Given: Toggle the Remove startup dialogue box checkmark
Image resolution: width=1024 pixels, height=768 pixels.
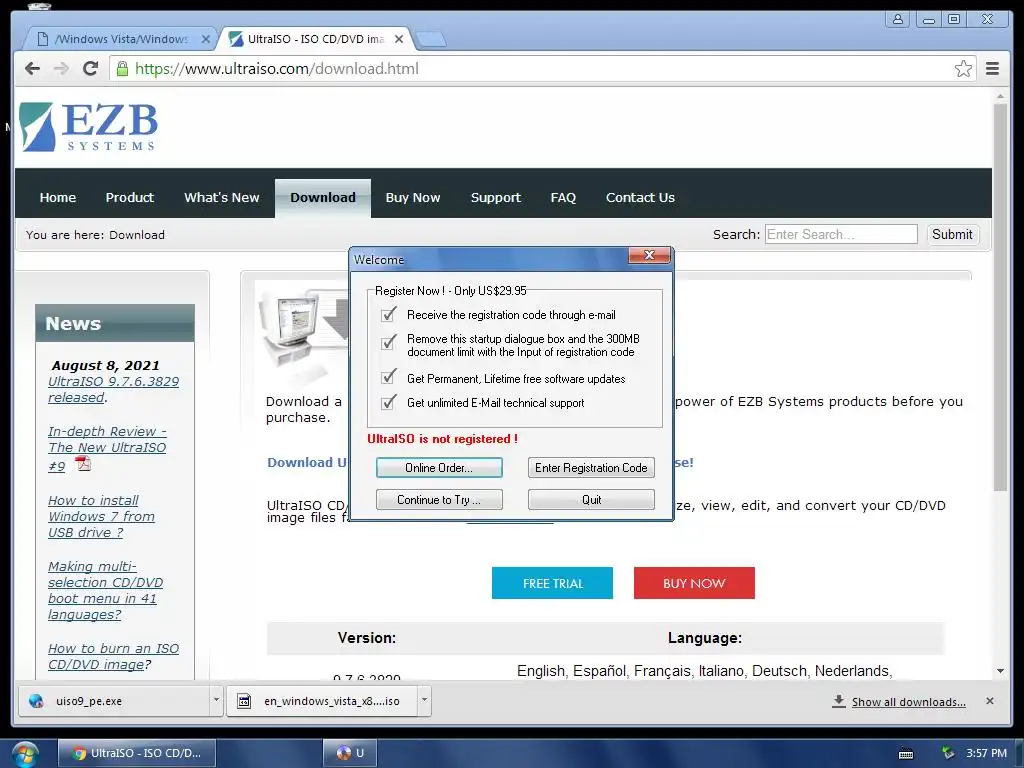Looking at the screenshot, I should pos(389,342).
